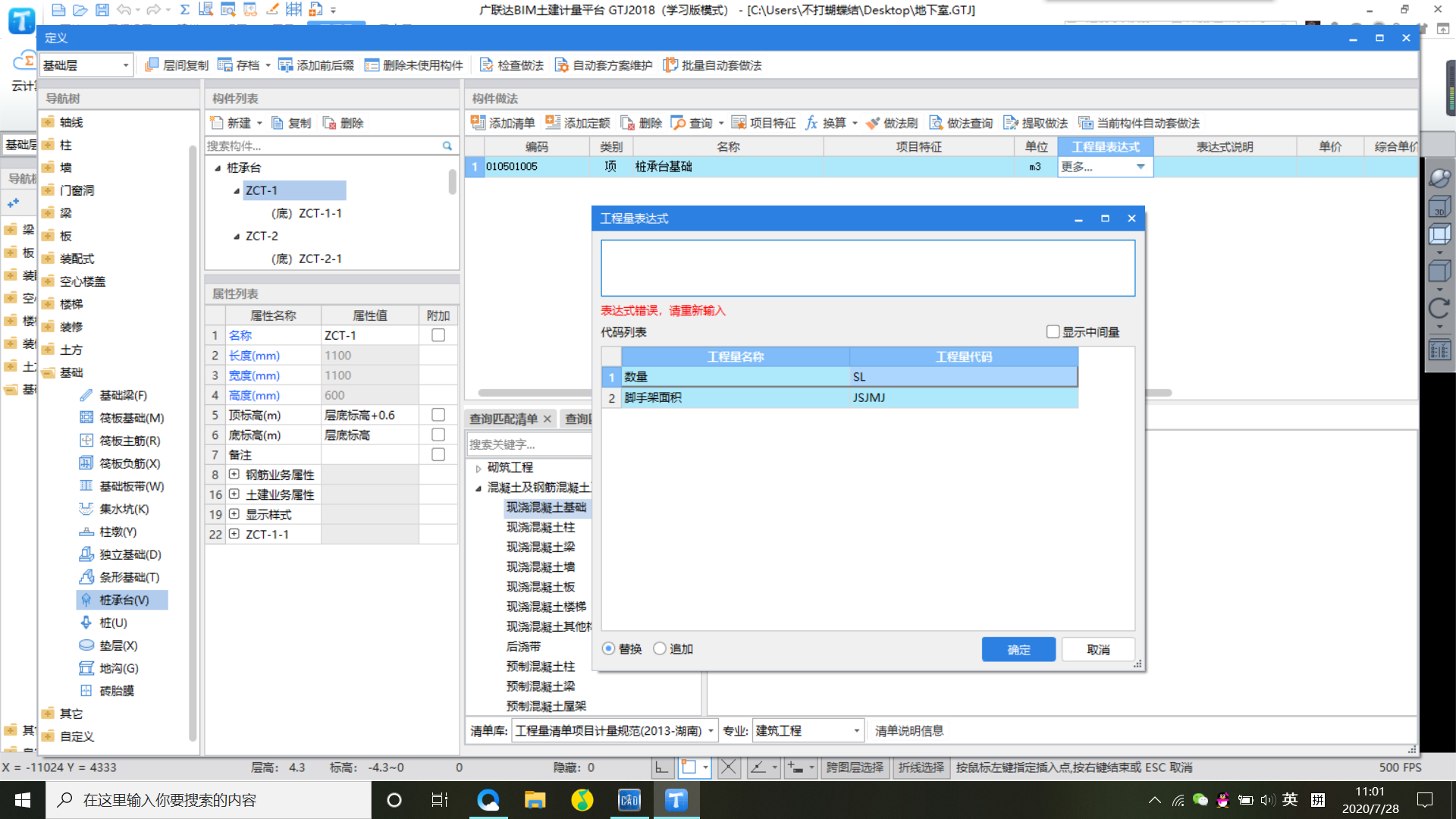Click 做法刷 tool
This screenshot has width=1456, height=819.
(892, 123)
